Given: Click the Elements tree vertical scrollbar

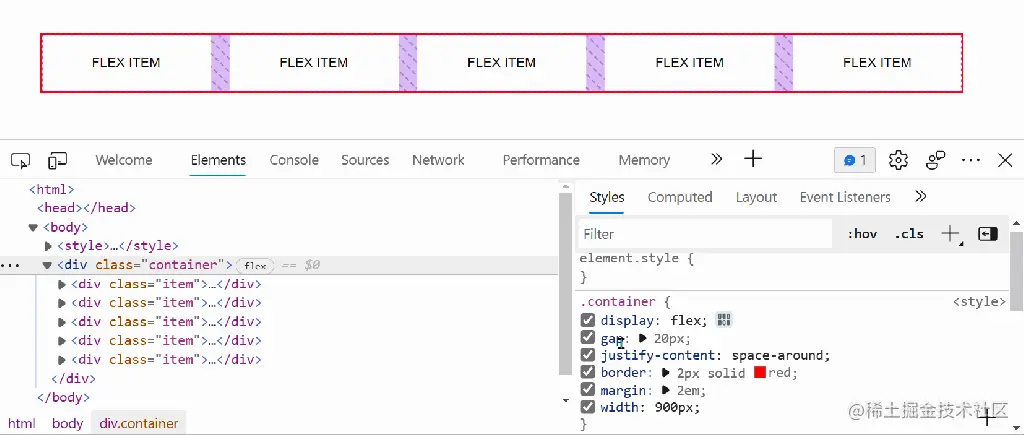Looking at the screenshot, I should click(x=566, y=284).
